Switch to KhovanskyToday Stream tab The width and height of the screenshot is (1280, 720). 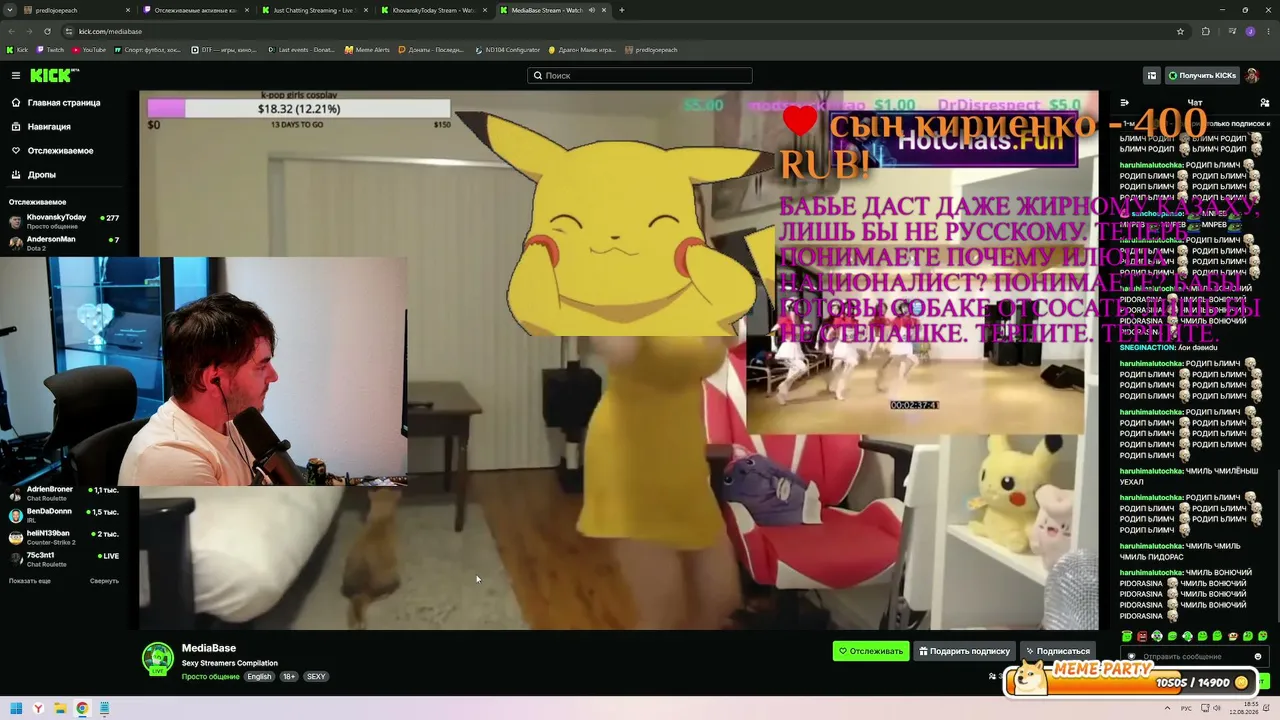pyautogui.click(x=433, y=10)
